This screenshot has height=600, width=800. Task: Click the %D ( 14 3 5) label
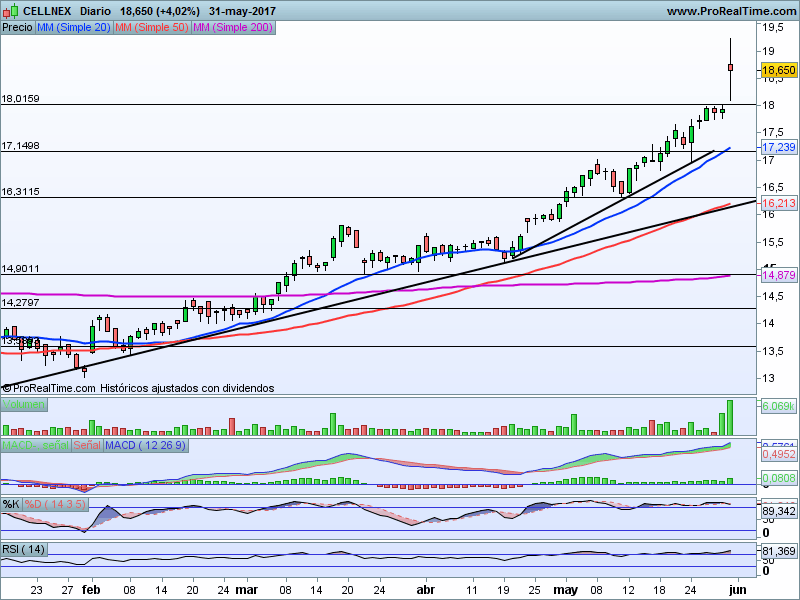click(55, 505)
